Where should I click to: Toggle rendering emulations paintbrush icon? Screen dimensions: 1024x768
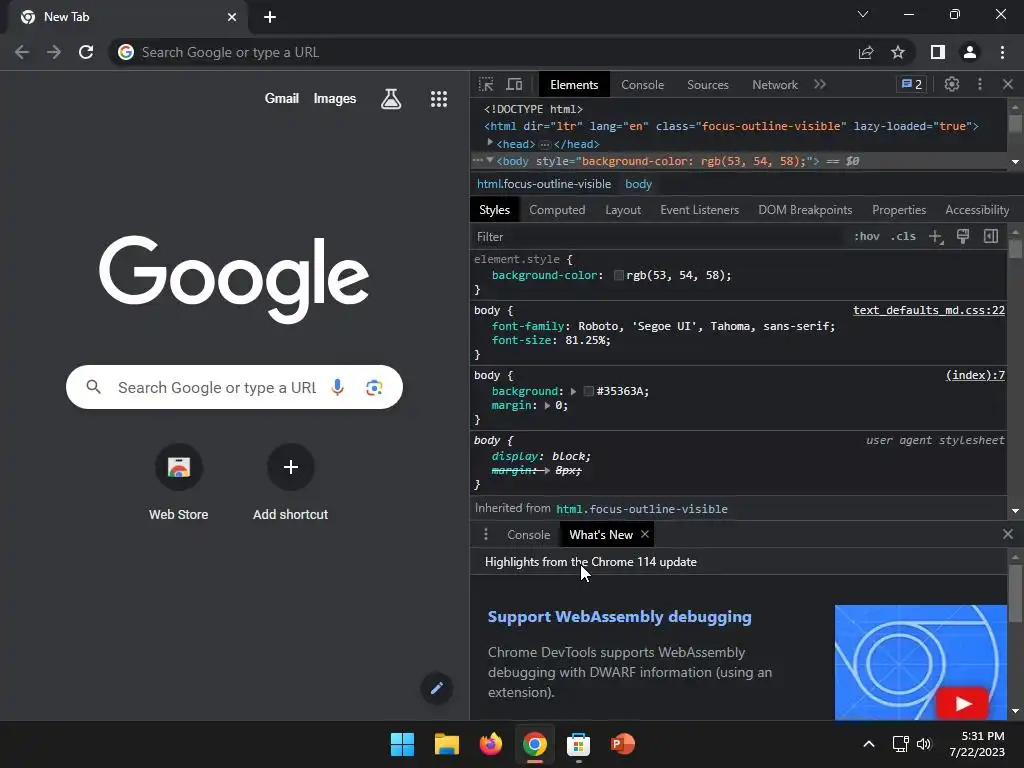(963, 236)
